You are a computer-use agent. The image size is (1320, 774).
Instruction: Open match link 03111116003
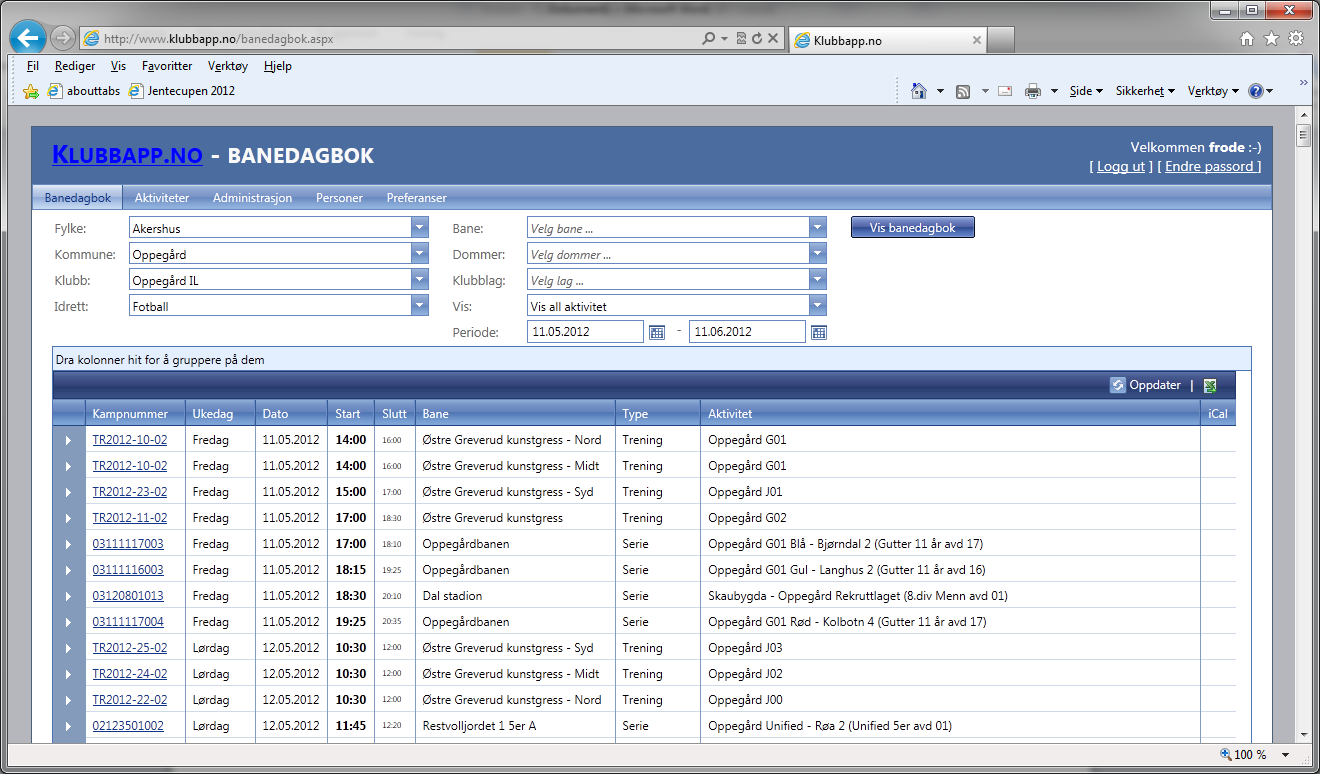click(128, 570)
